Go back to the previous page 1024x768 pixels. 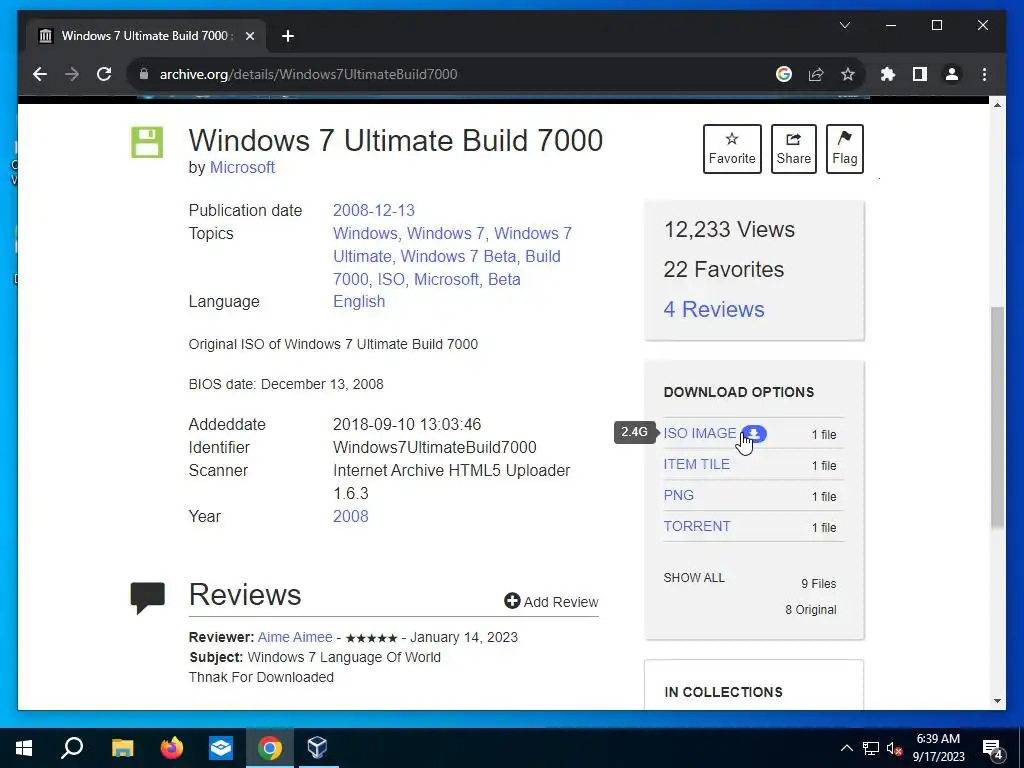(x=40, y=74)
